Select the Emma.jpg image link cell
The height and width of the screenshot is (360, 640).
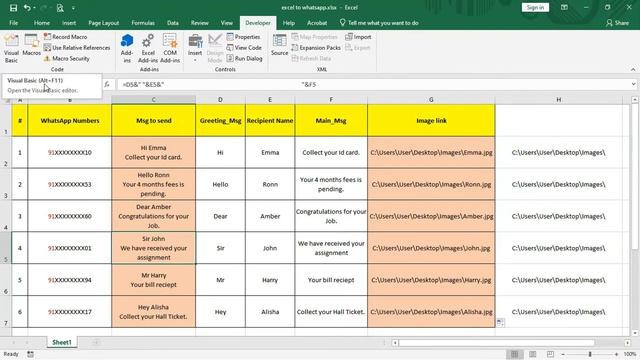[431, 152]
